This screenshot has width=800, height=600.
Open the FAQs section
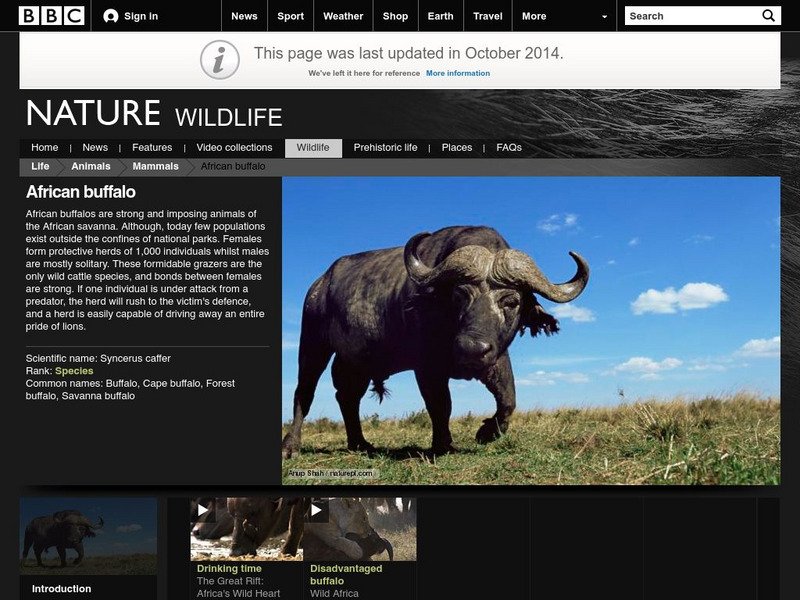508,146
